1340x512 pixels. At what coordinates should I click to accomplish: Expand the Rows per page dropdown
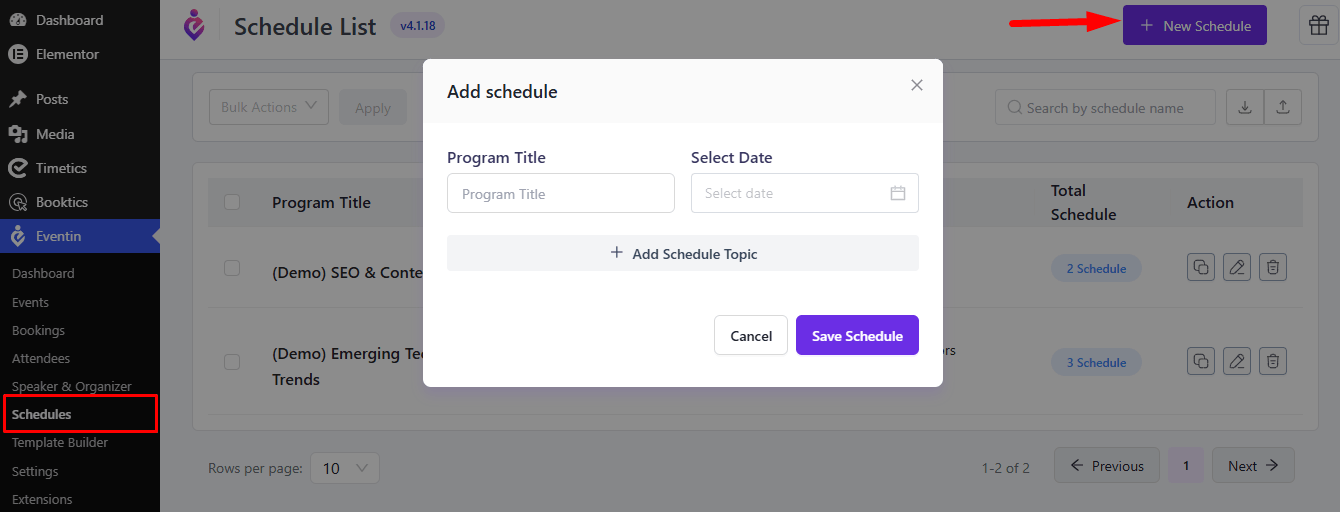345,467
